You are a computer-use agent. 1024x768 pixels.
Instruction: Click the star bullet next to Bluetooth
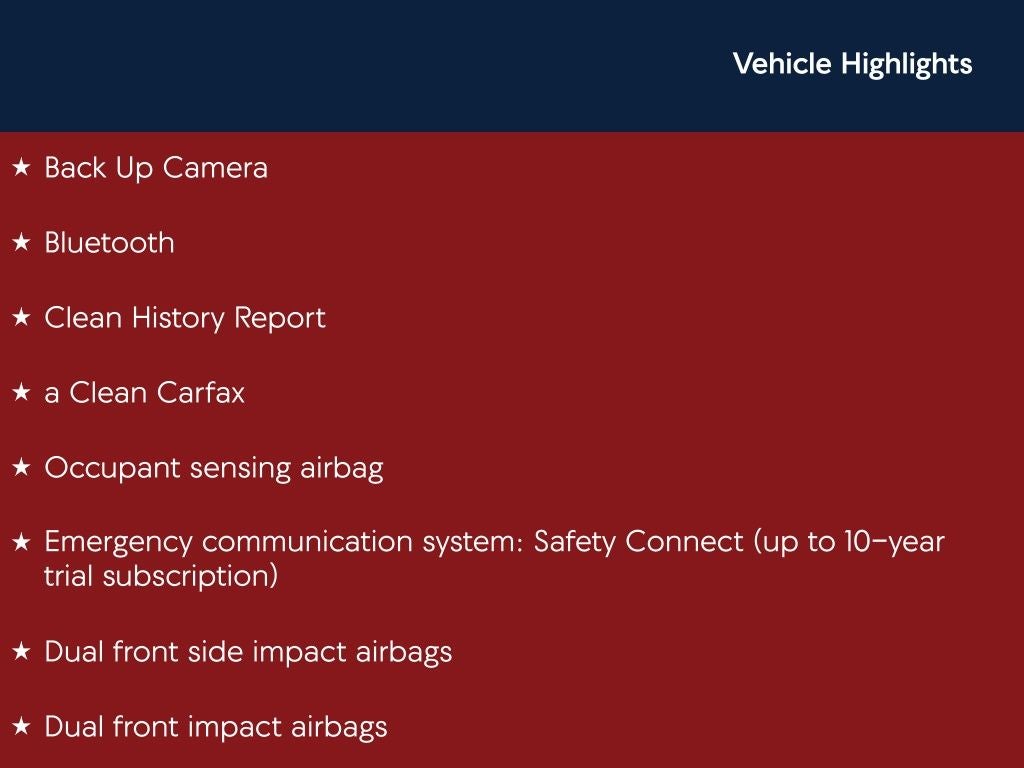tap(21, 243)
